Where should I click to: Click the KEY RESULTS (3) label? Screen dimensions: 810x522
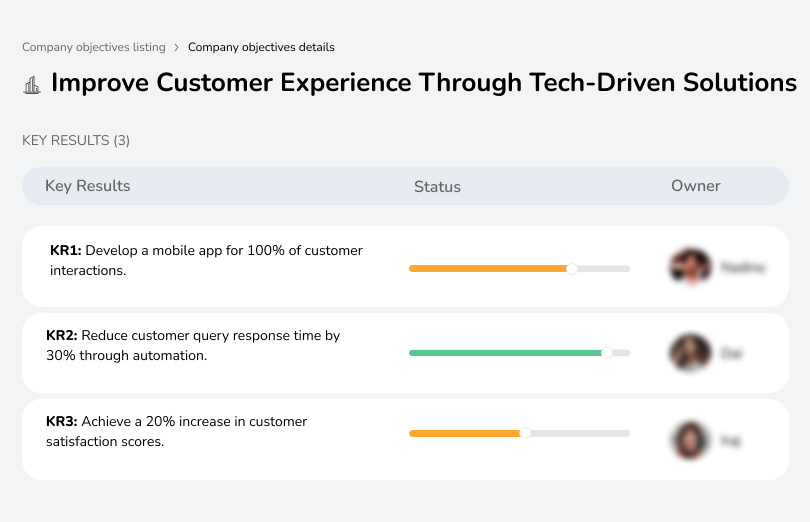[x=76, y=141]
